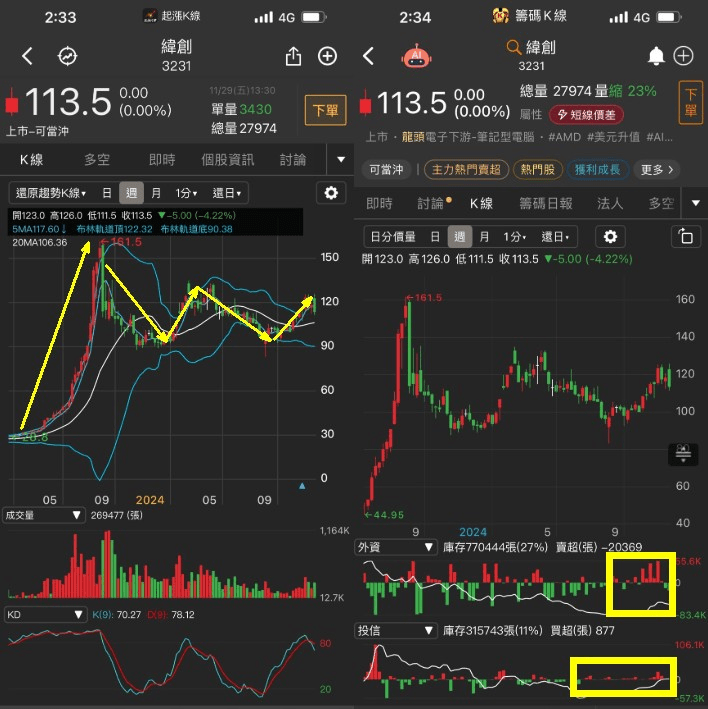Viewport: 708px width, 709px height.
Task: Select 日 period in left chart
Action: click(107, 193)
